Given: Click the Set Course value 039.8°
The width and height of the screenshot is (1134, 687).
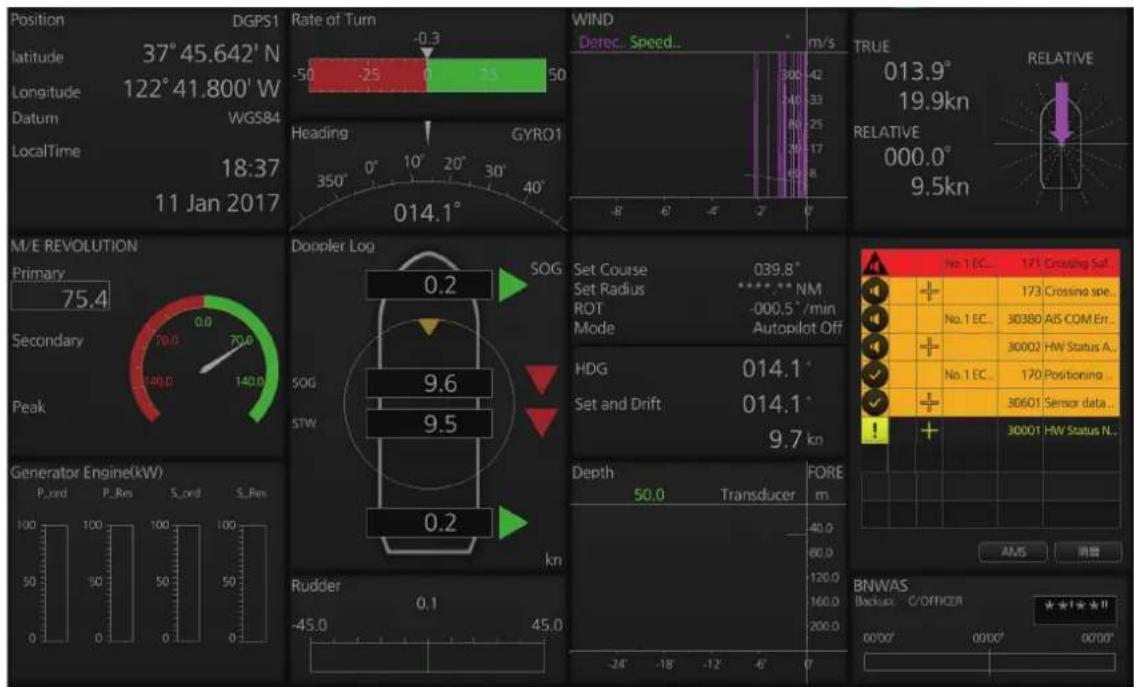Looking at the screenshot, I should 777,269.
